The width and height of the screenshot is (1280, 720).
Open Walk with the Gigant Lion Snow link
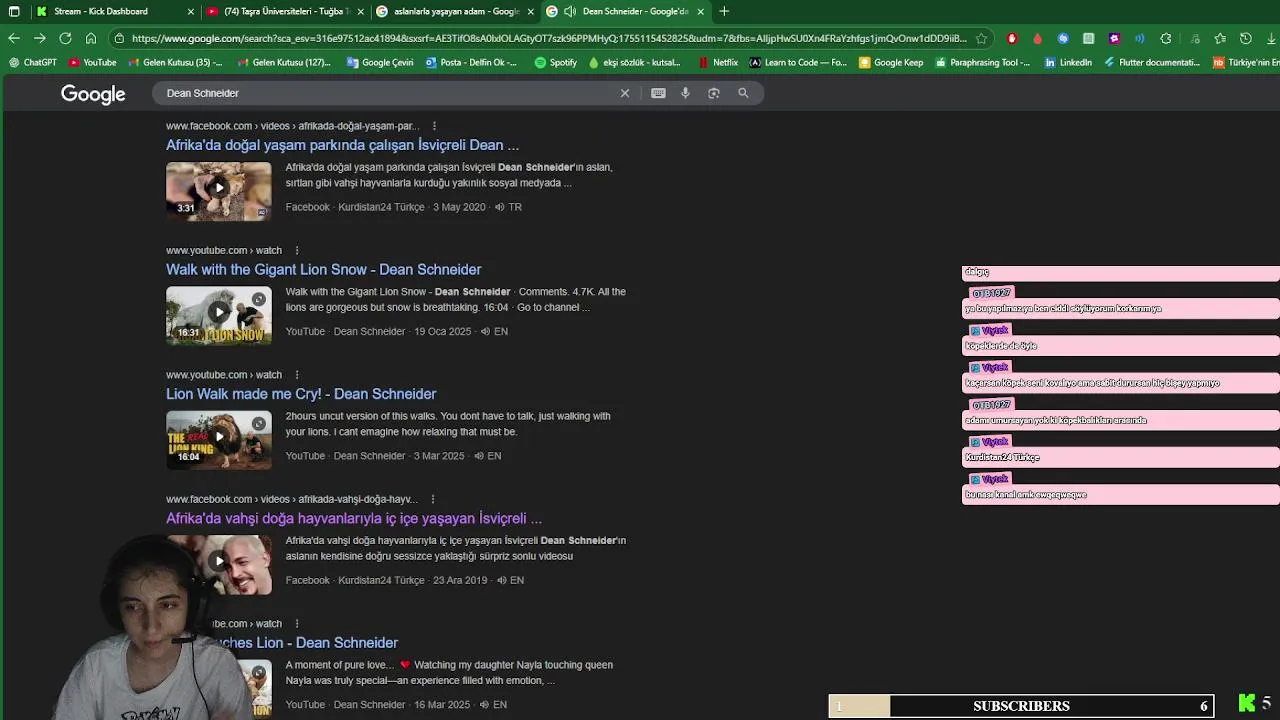tap(323, 270)
